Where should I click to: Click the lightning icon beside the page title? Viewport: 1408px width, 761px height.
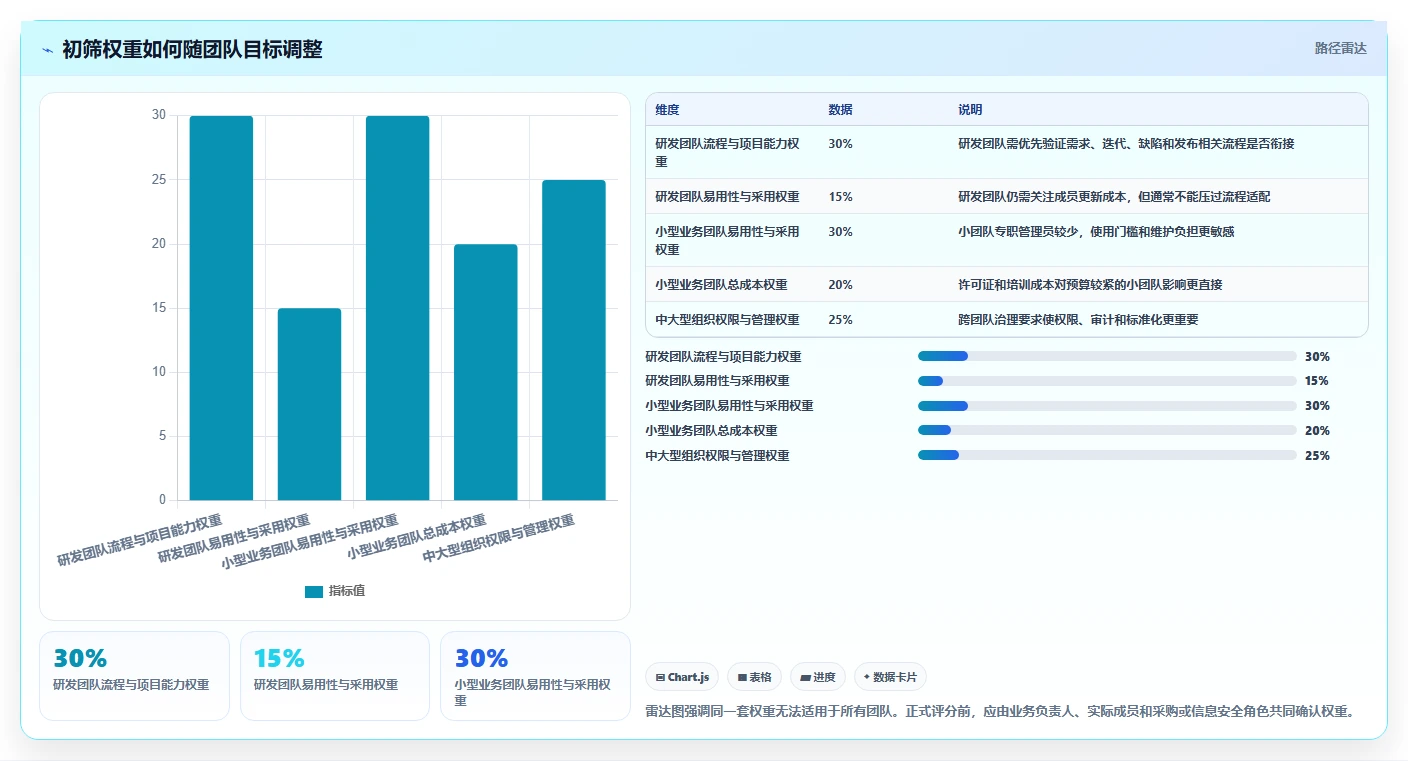(x=47, y=50)
